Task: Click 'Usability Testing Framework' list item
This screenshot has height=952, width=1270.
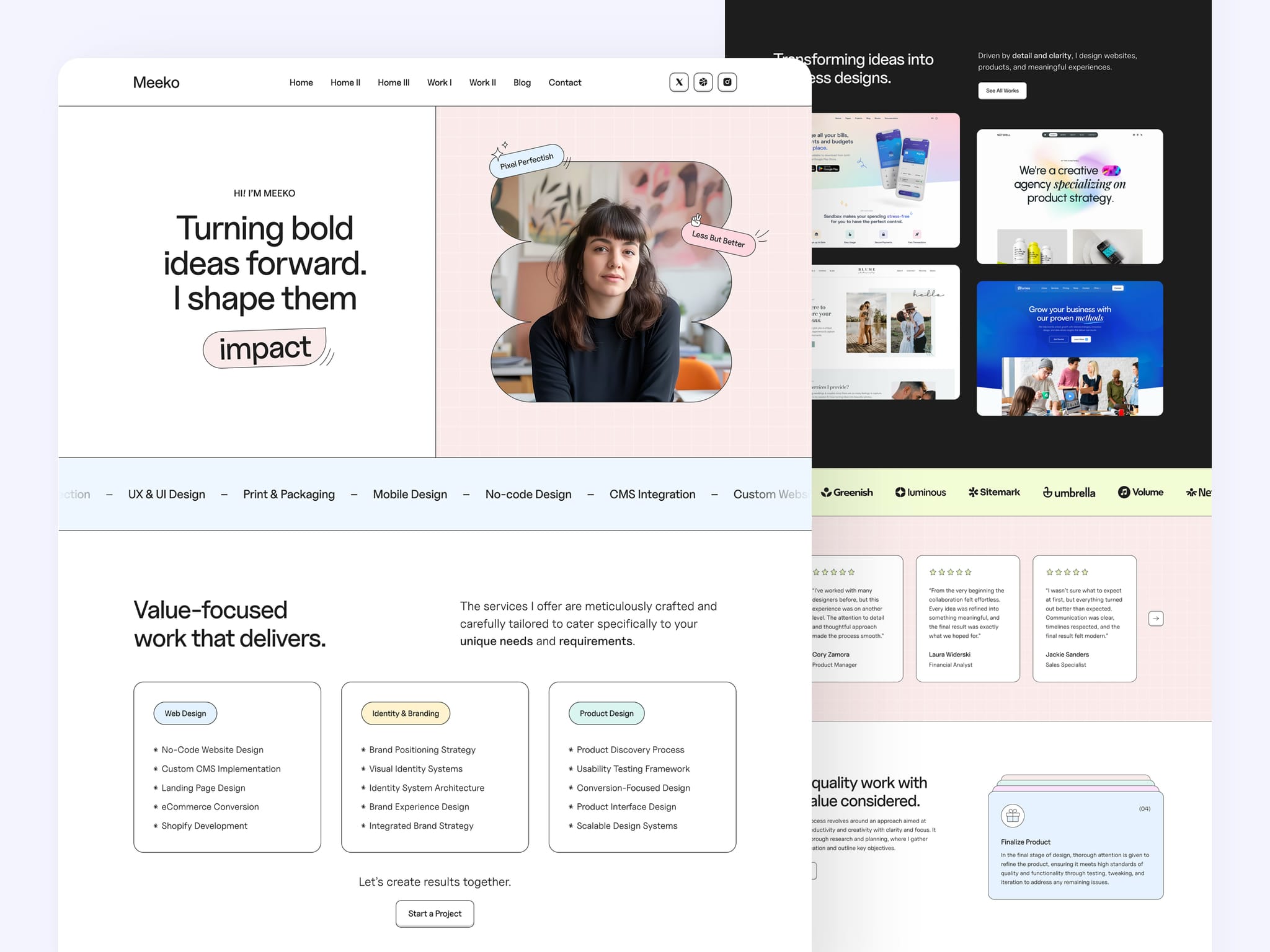Action: (633, 769)
